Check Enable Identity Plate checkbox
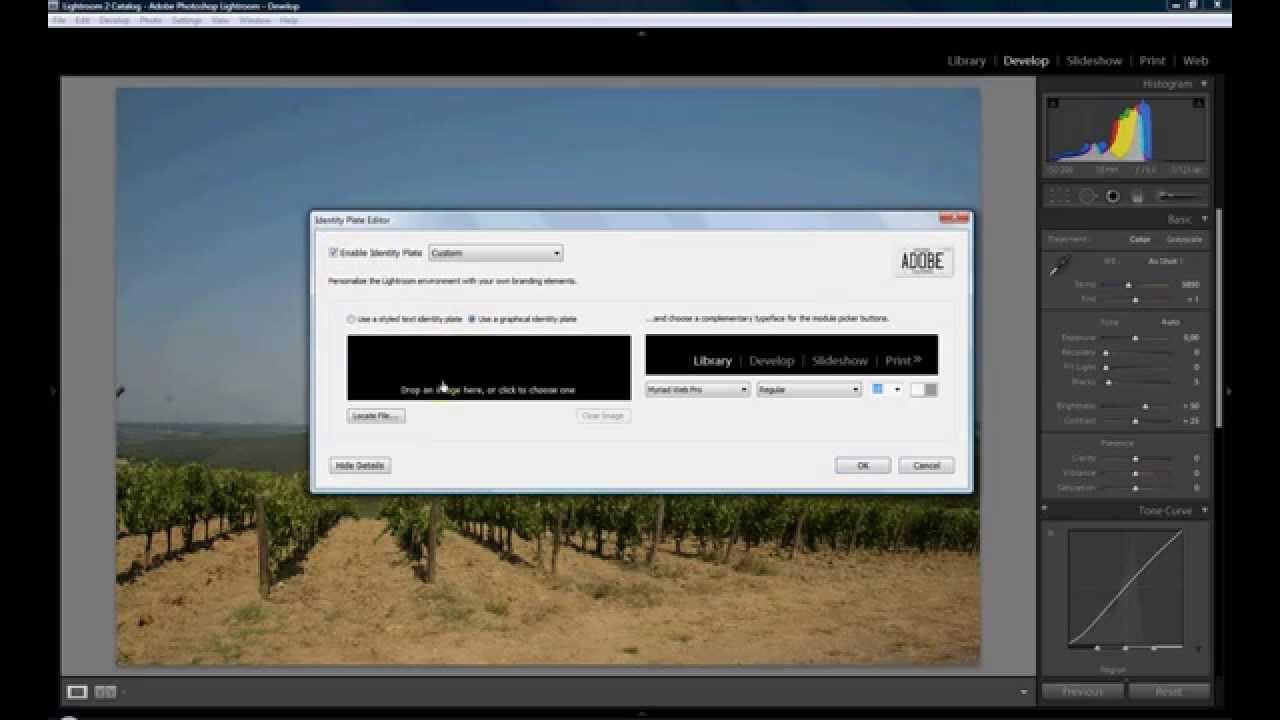Image resolution: width=1280 pixels, height=720 pixels. 334,253
